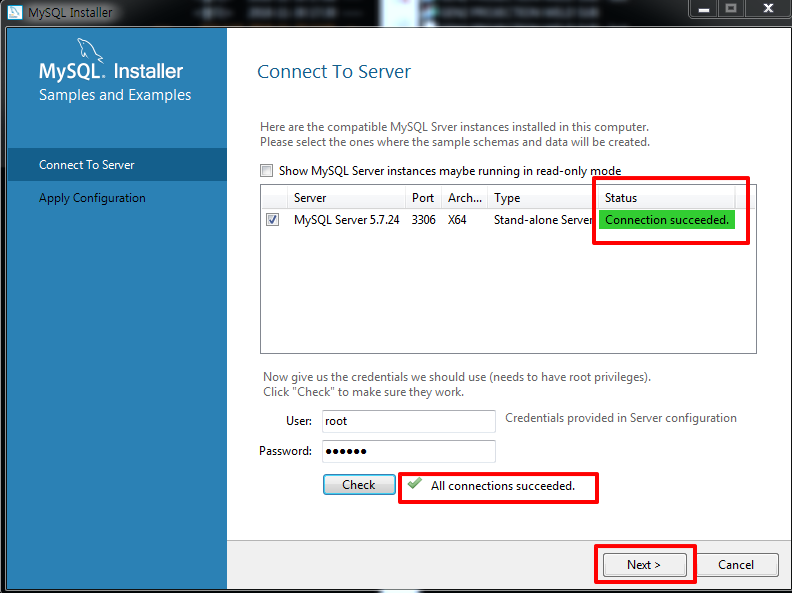This screenshot has width=792, height=593.
Task: Click the All connections succeeded. message
Action: coord(503,485)
